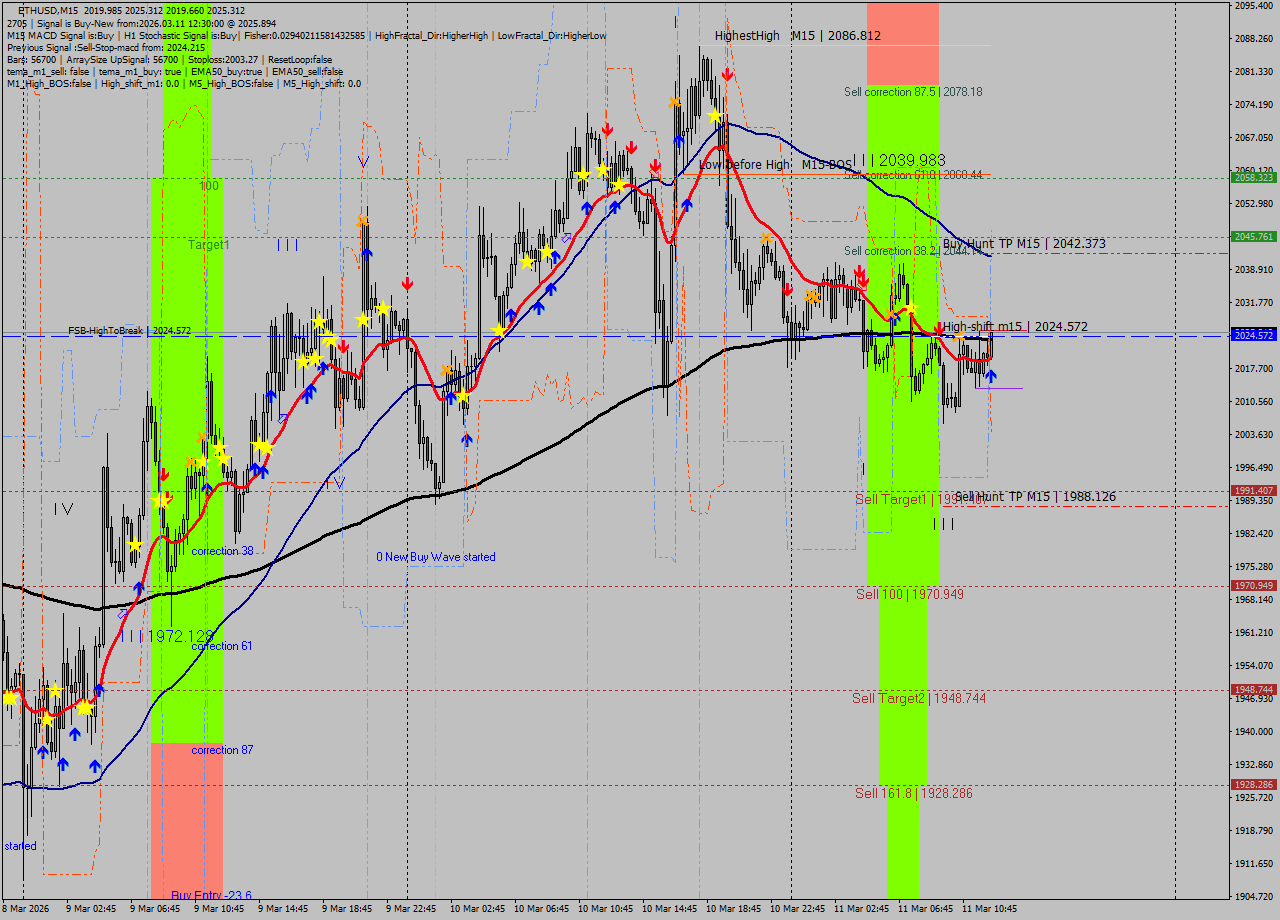
Task: Click the III marker below Sell-Hunt TP label
Action: tap(944, 524)
